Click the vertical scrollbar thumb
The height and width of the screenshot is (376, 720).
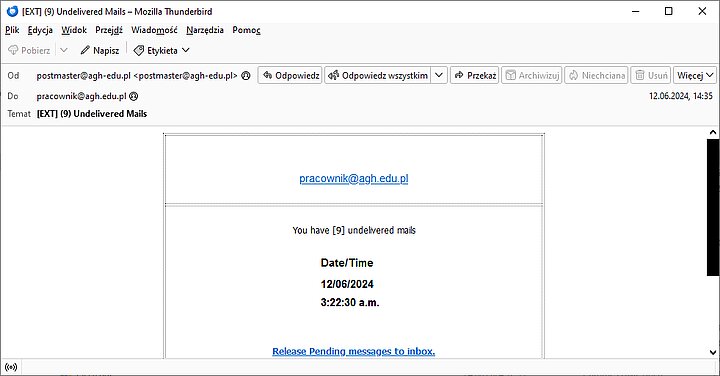coord(713,207)
